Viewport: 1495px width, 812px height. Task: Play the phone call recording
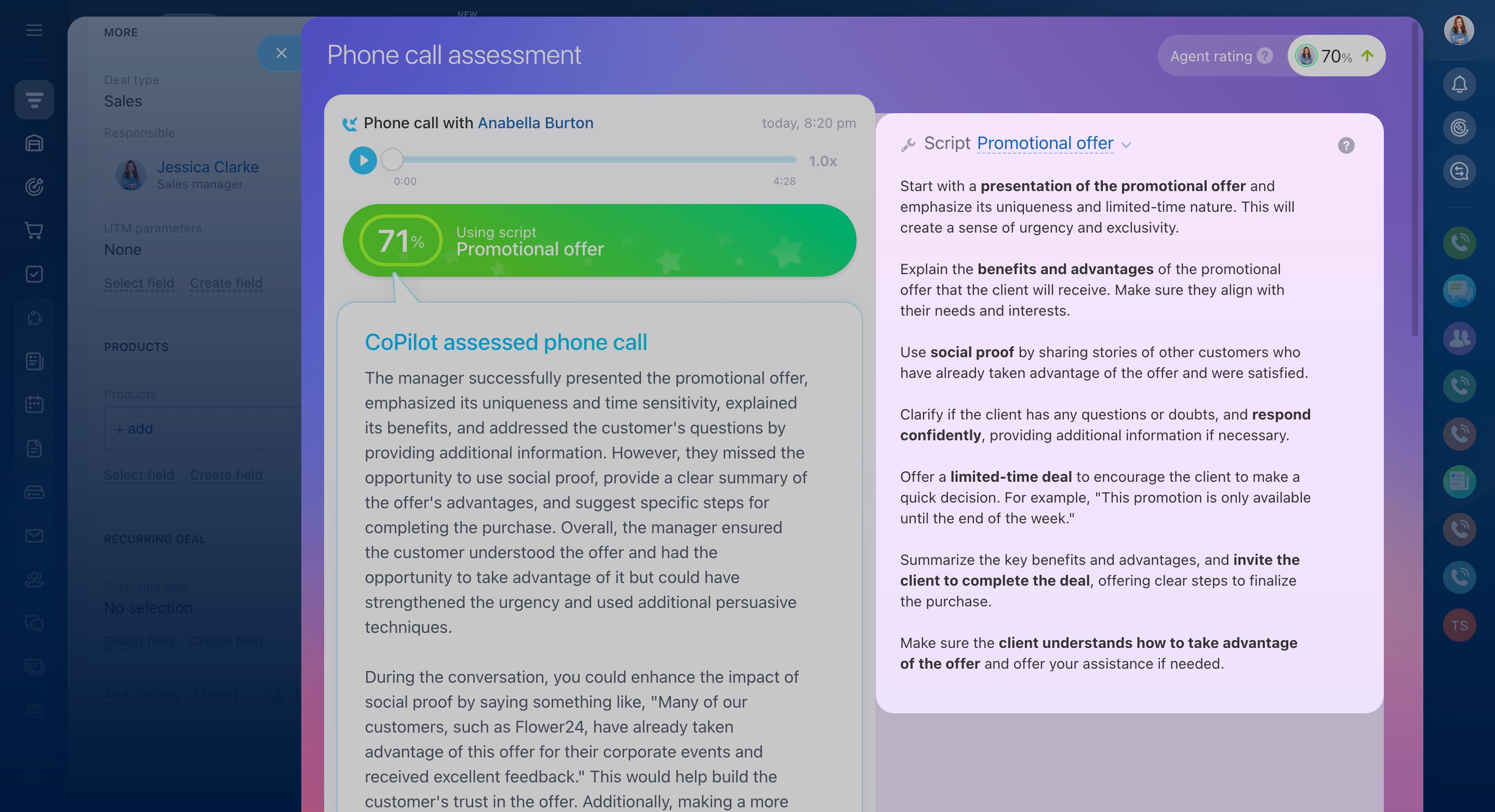pyautogui.click(x=363, y=160)
